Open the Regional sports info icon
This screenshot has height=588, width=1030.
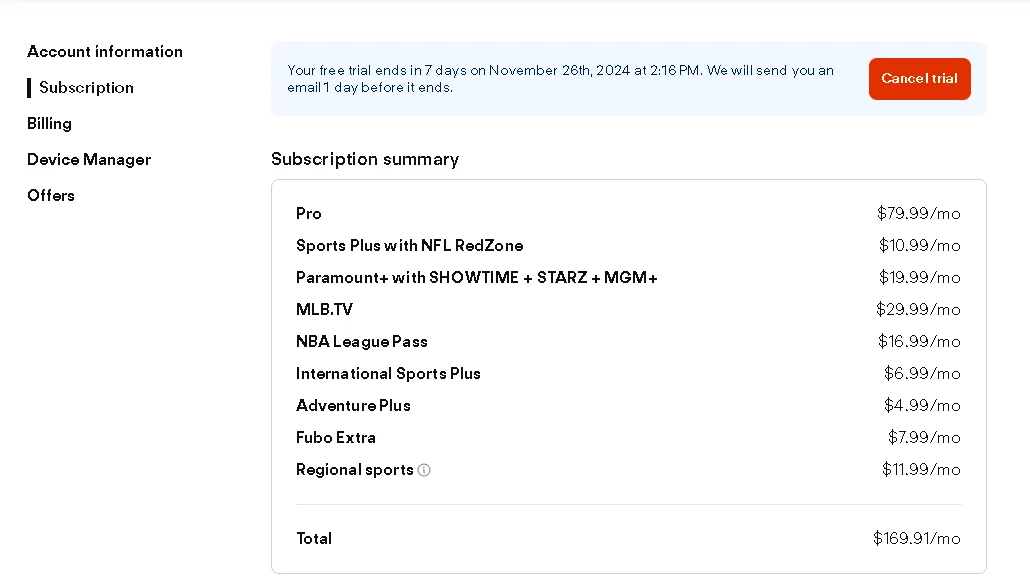[424, 470]
